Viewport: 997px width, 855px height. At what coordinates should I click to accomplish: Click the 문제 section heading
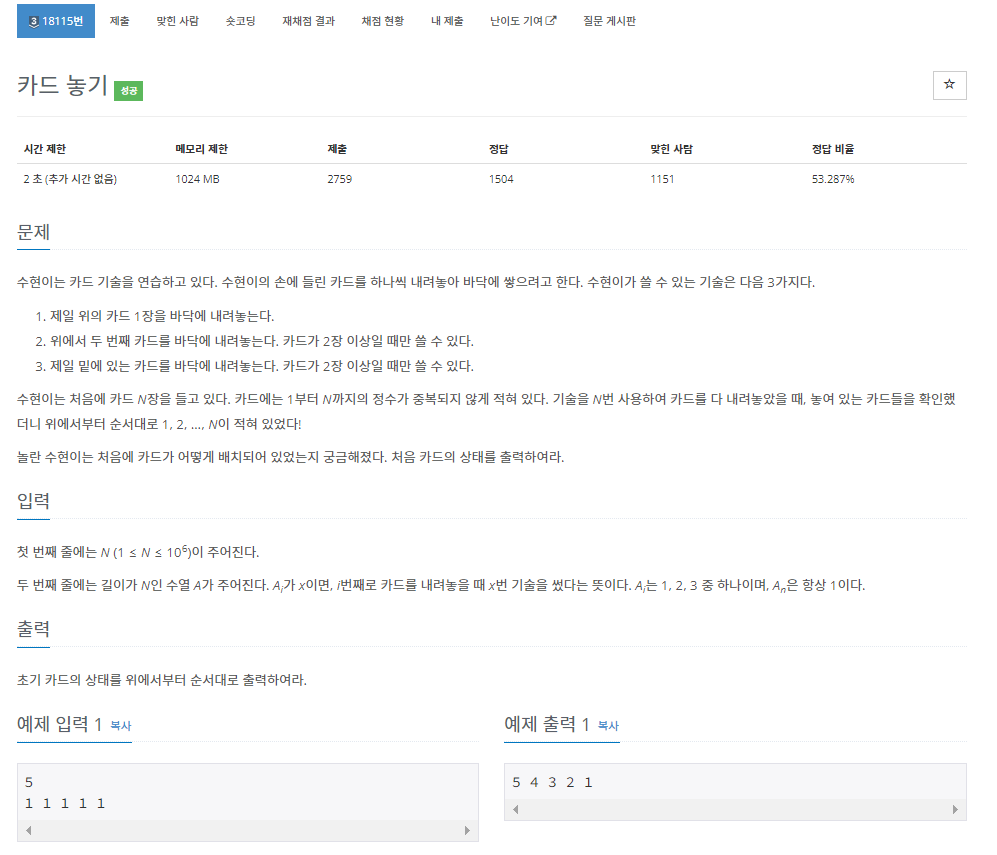[x=33, y=232]
